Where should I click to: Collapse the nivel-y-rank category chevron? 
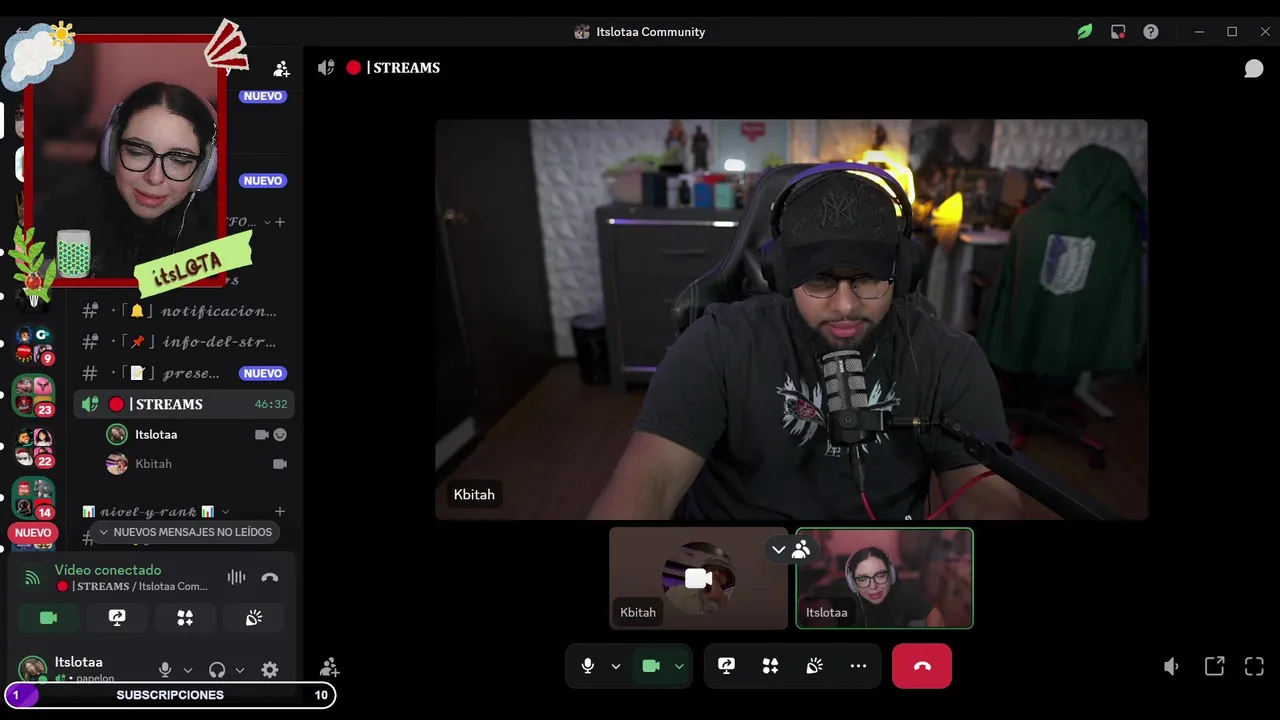225,512
